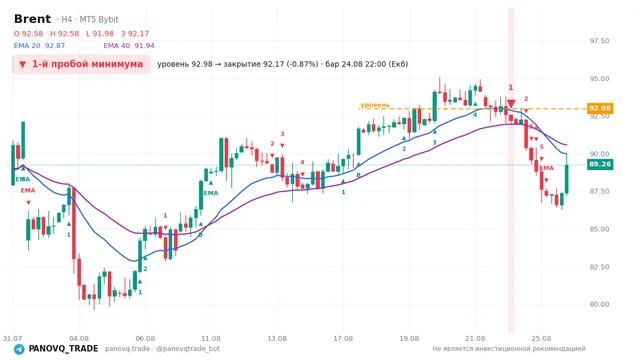Click the orange 92.98 level price tag
The height and width of the screenshot is (360, 640).
pos(600,108)
